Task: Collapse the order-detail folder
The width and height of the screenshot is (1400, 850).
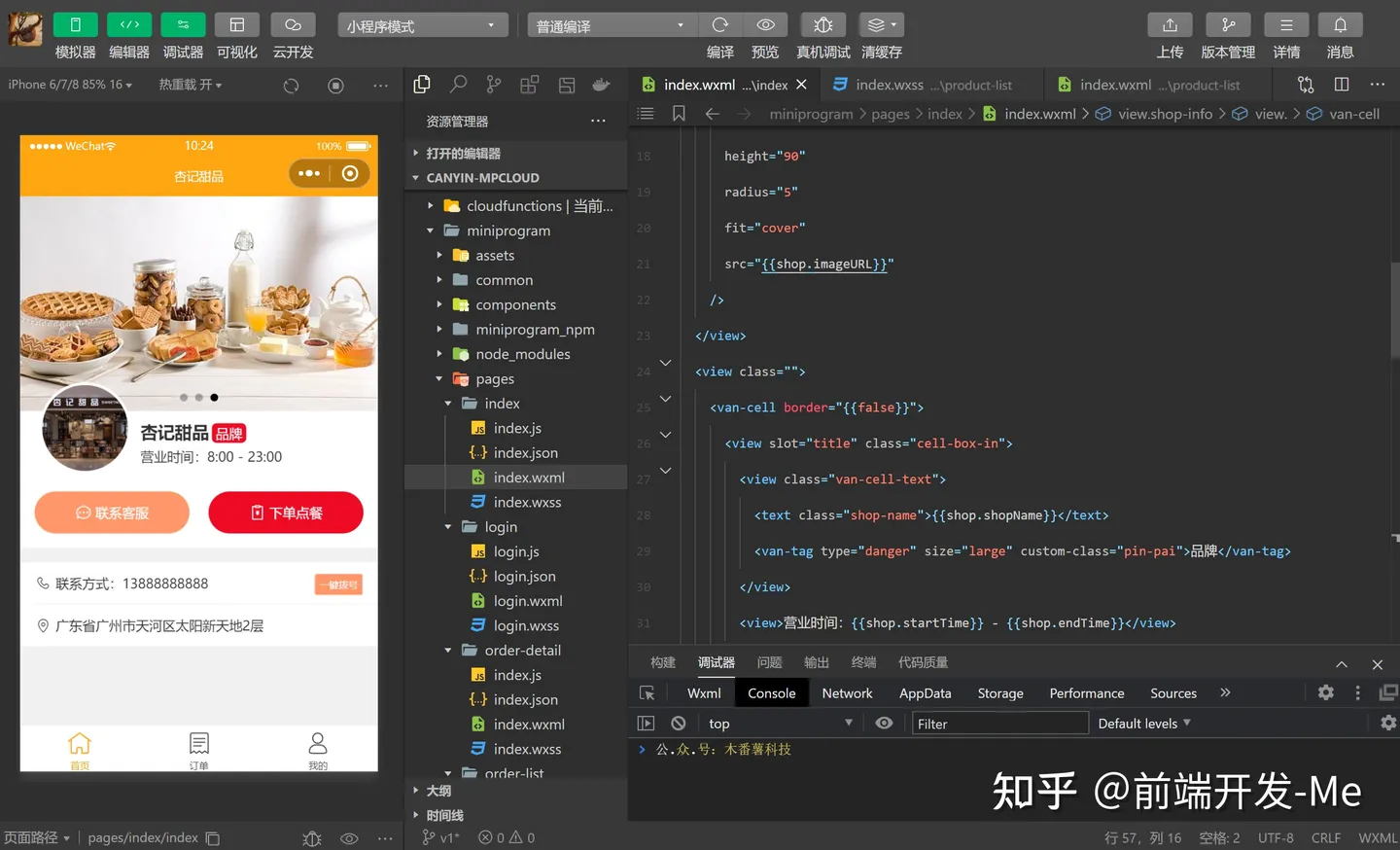Action: (516, 651)
